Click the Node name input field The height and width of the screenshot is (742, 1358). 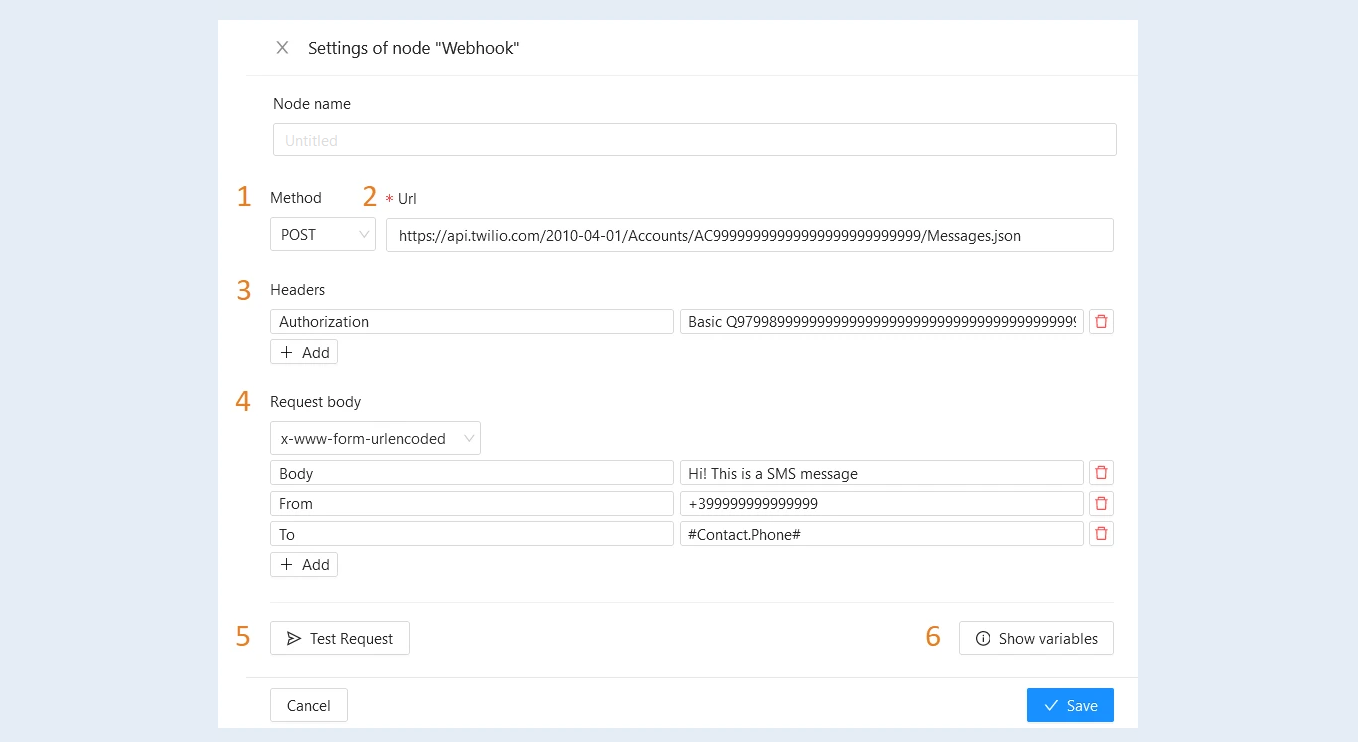point(694,140)
